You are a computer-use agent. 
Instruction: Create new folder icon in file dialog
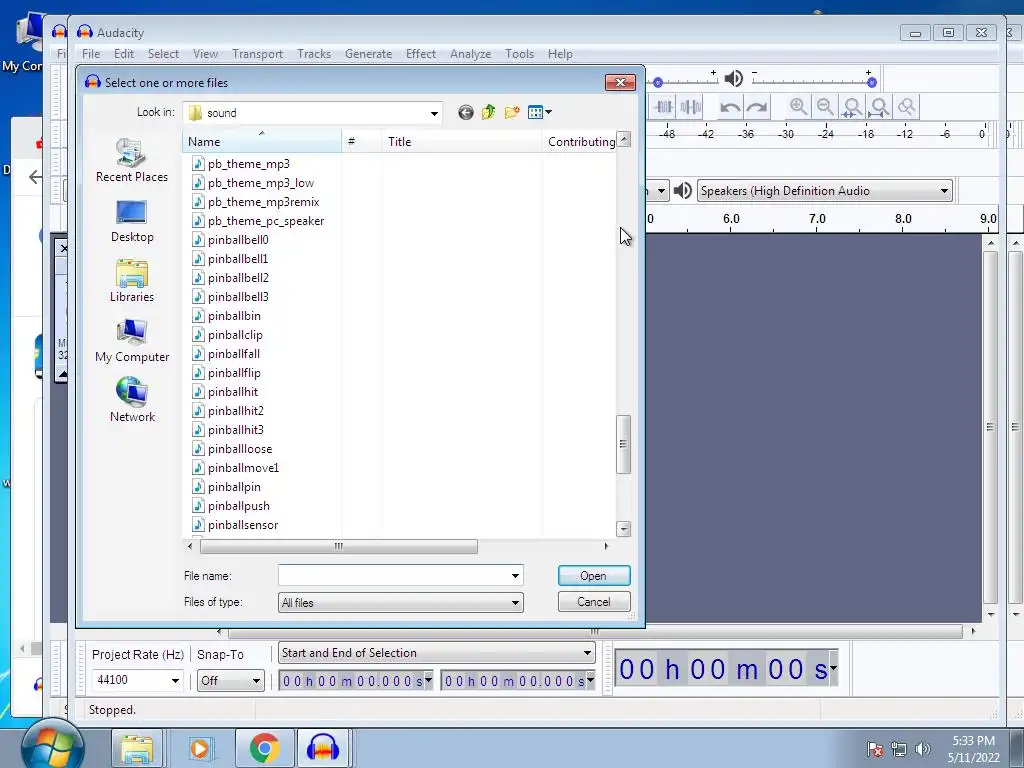pos(512,112)
